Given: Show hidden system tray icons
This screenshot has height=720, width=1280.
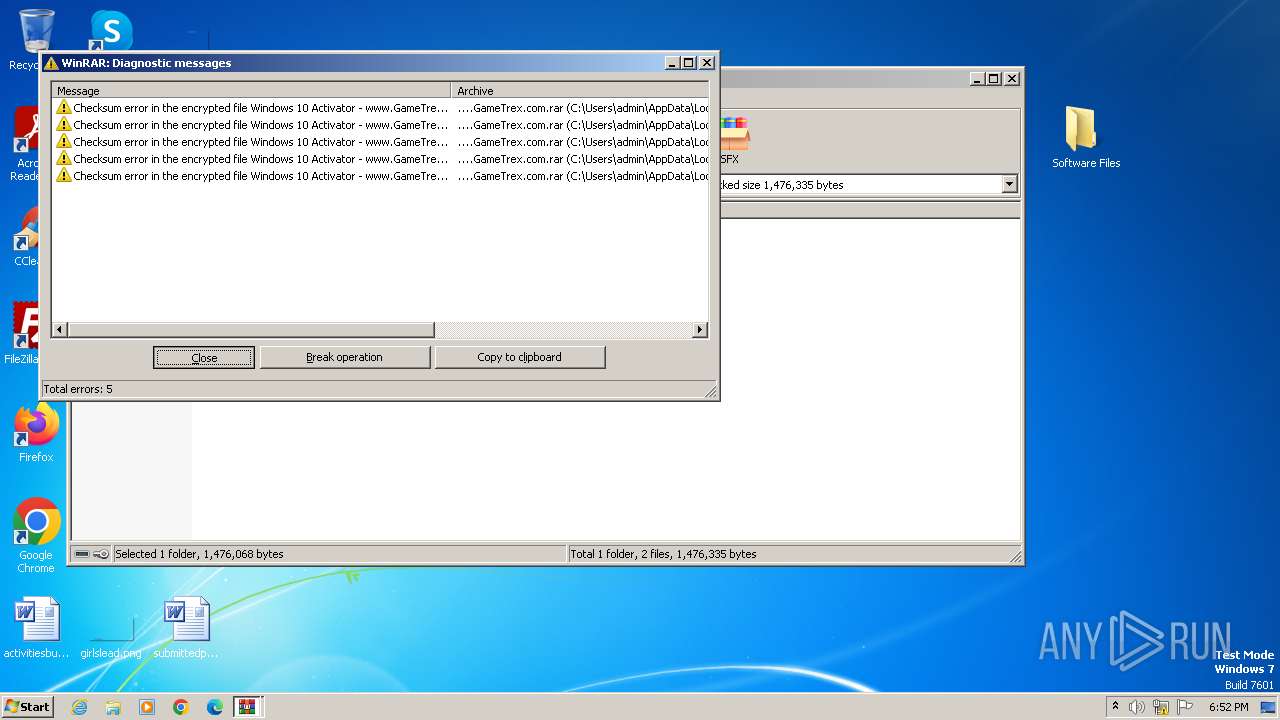Looking at the screenshot, I should pyautogui.click(x=1115, y=707).
